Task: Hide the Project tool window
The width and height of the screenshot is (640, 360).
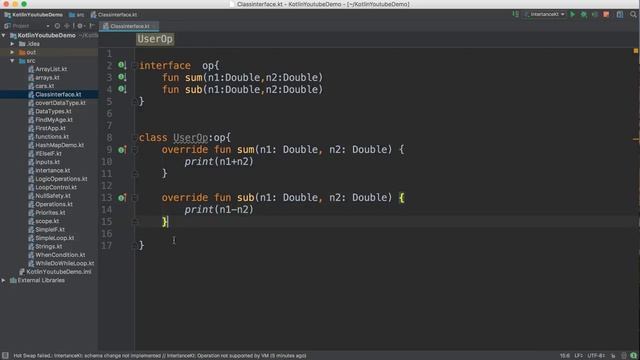Action: click(92, 26)
